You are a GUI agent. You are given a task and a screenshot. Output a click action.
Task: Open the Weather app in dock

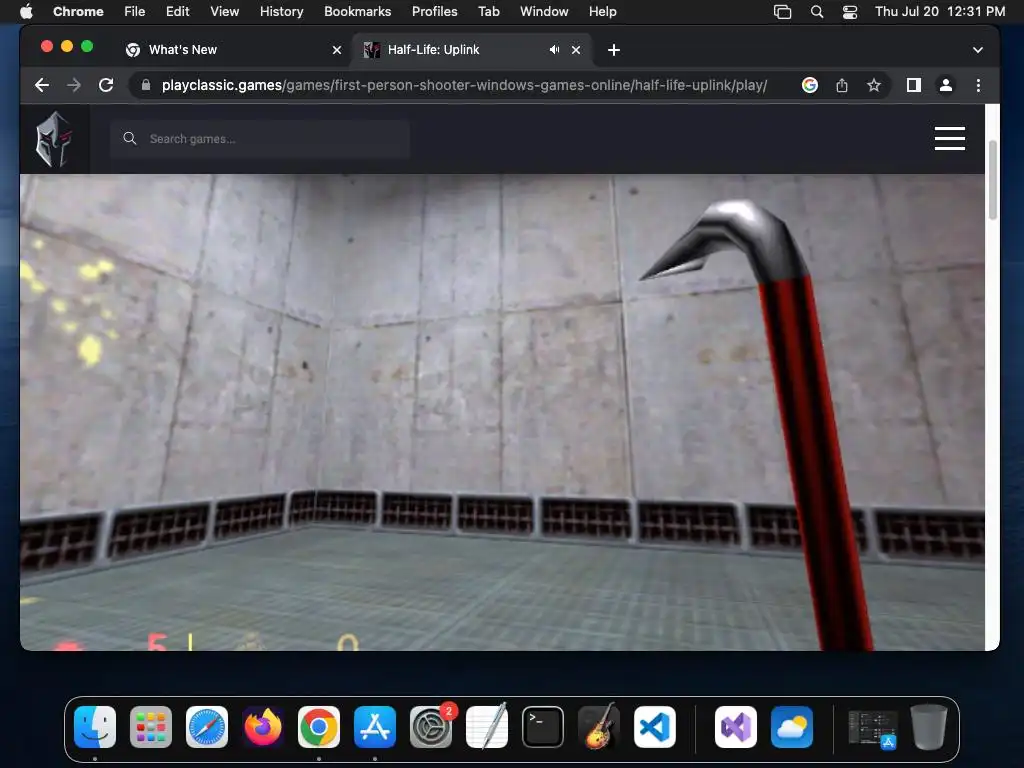(792, 727)
